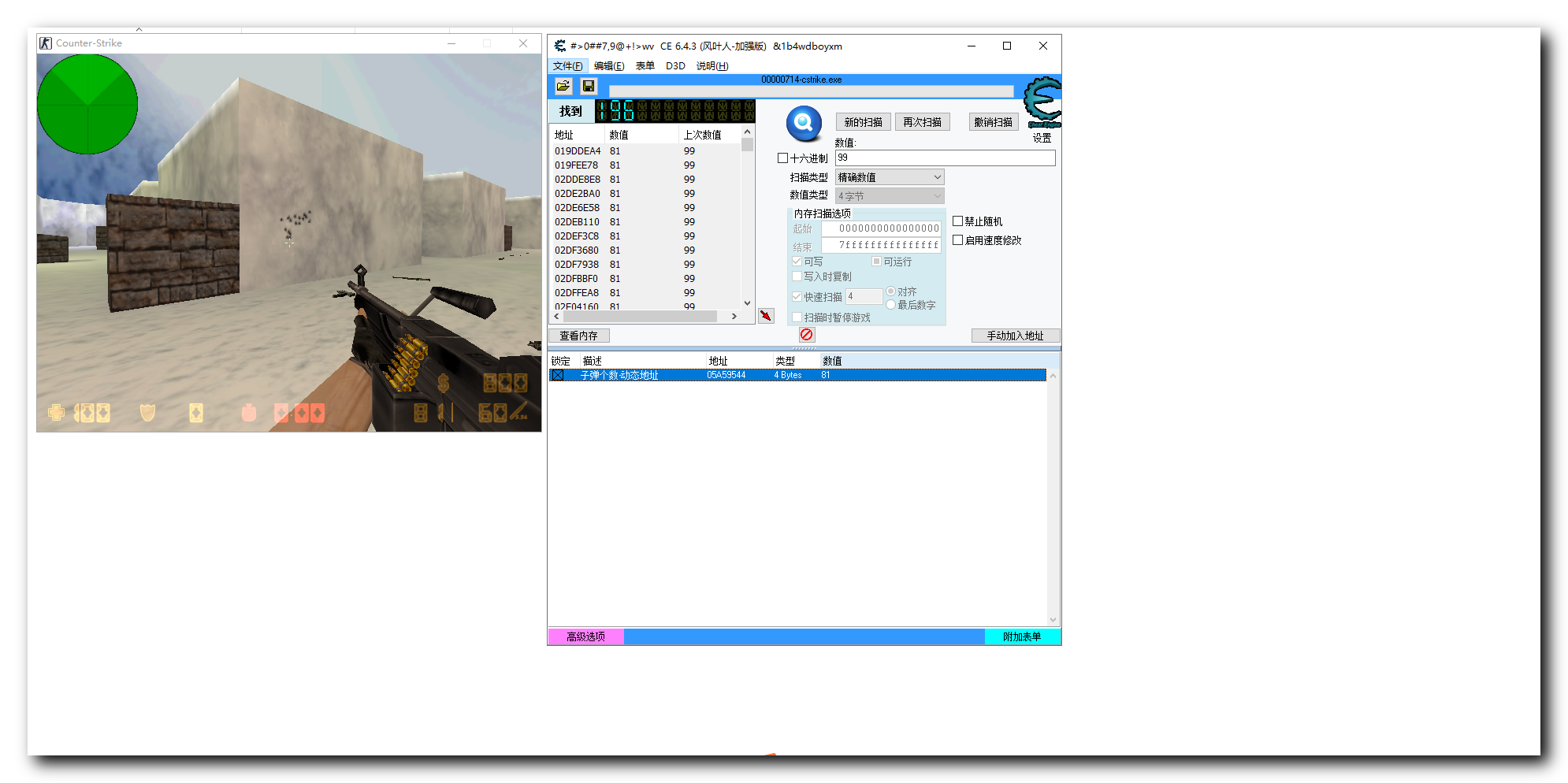The height and width of the screenshot is (783, 1568).
Task: Click scan progress bar under process name
Action: 811,91
